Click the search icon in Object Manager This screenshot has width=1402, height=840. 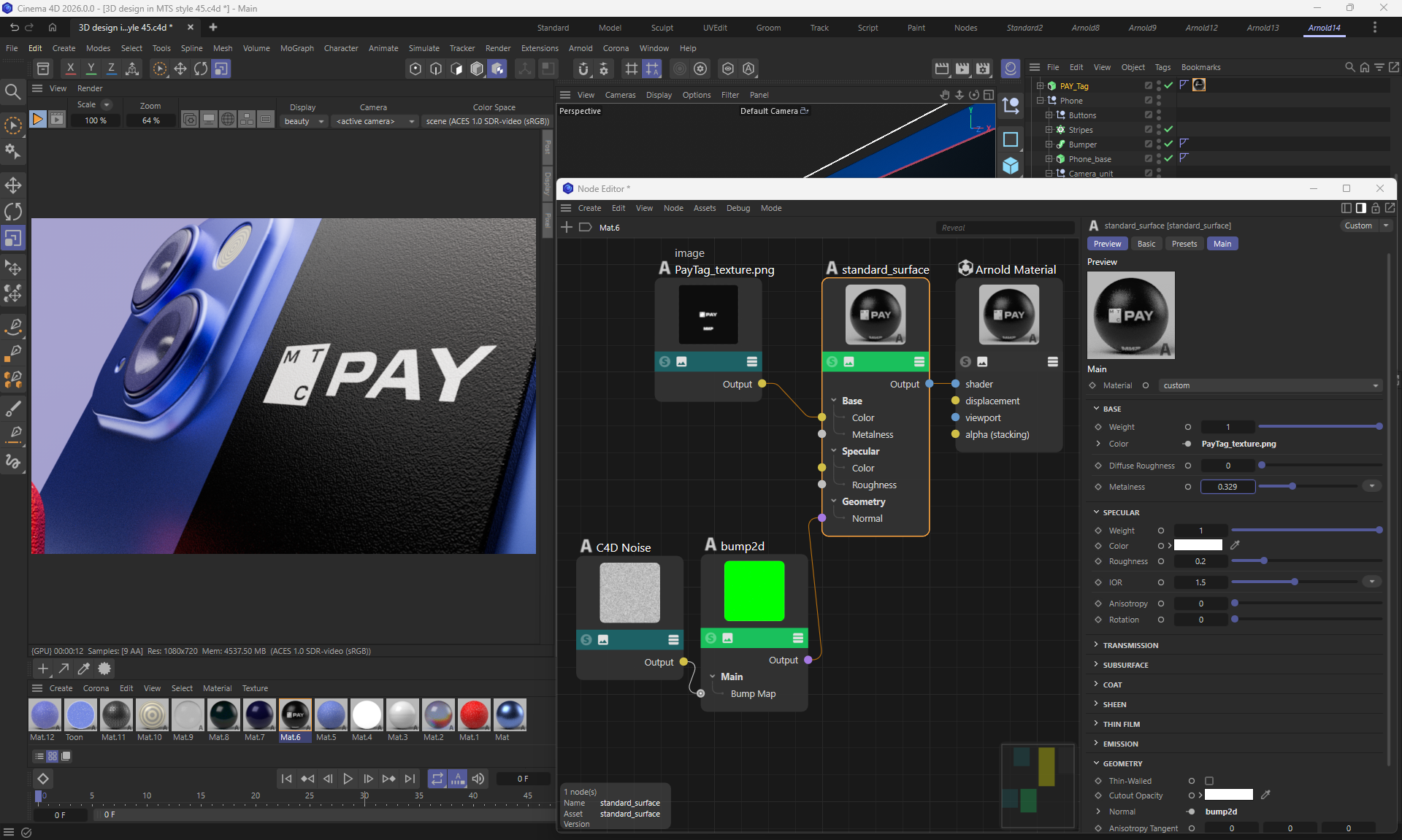click(1349, 67)
